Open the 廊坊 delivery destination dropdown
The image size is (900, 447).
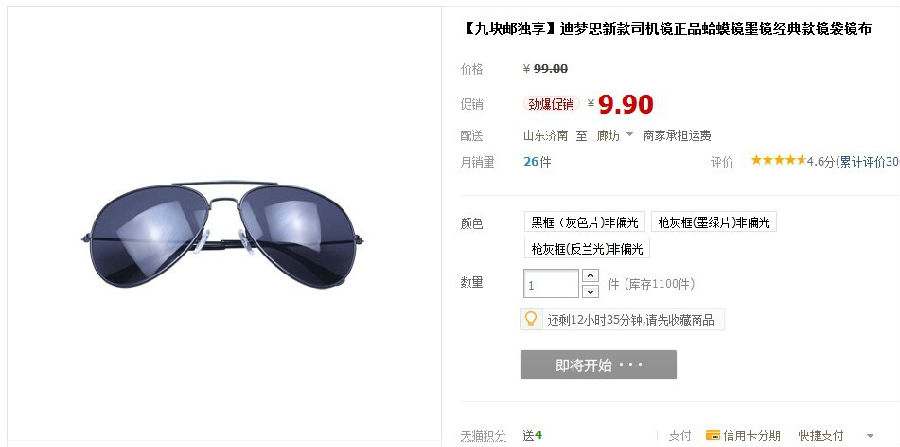[x=615, y=135]
